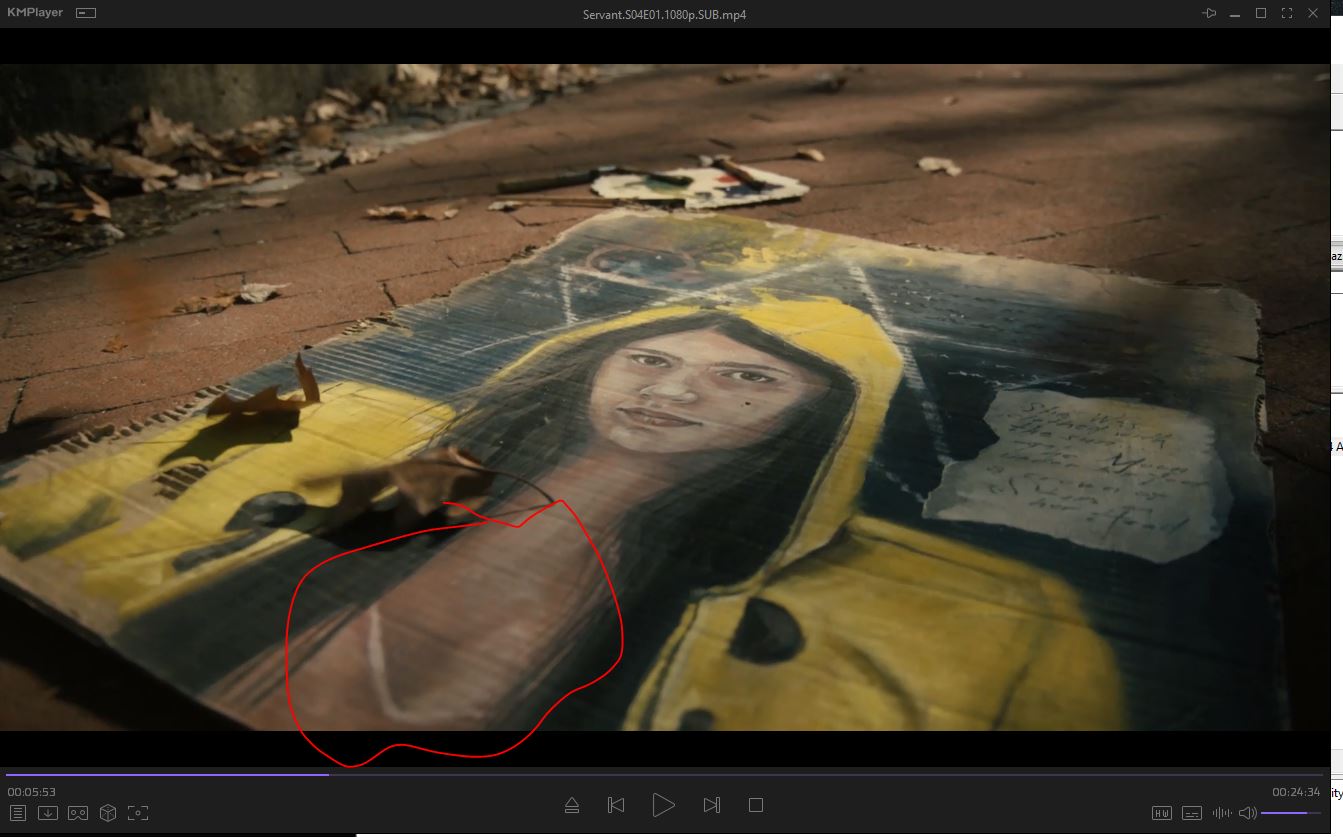Switch to compact mode next to KMPlayer logo

(86, 13)
